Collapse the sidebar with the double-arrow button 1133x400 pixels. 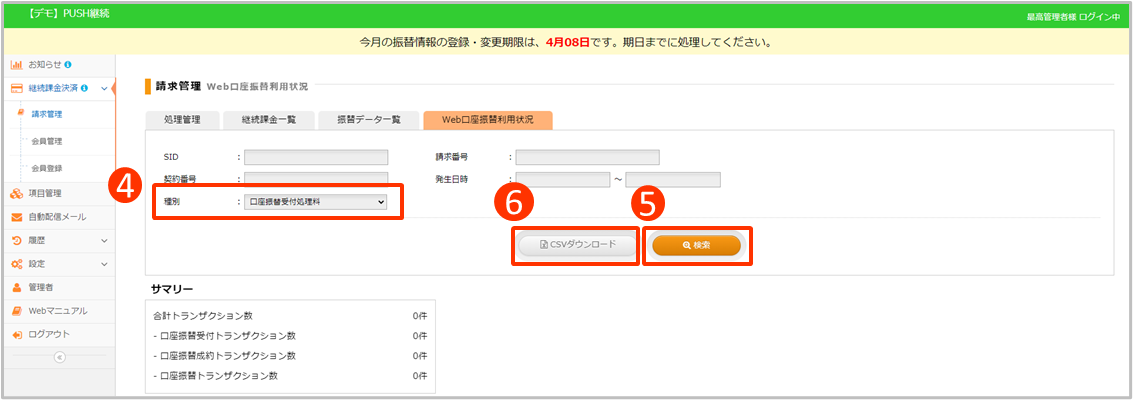click(x=59, y=357)
